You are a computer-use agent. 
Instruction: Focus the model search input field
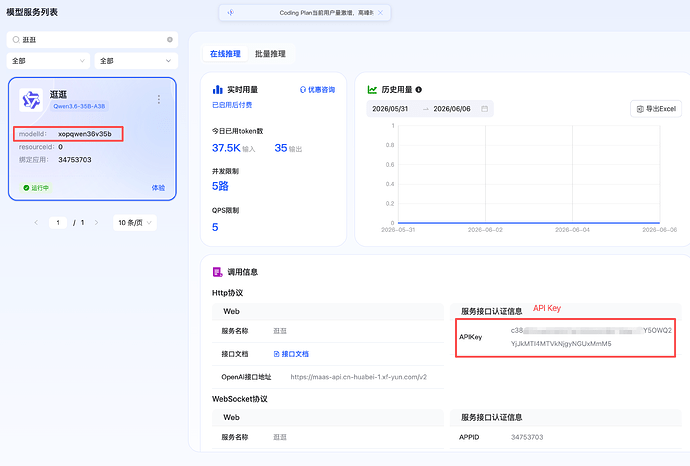(x=92, y=40)
